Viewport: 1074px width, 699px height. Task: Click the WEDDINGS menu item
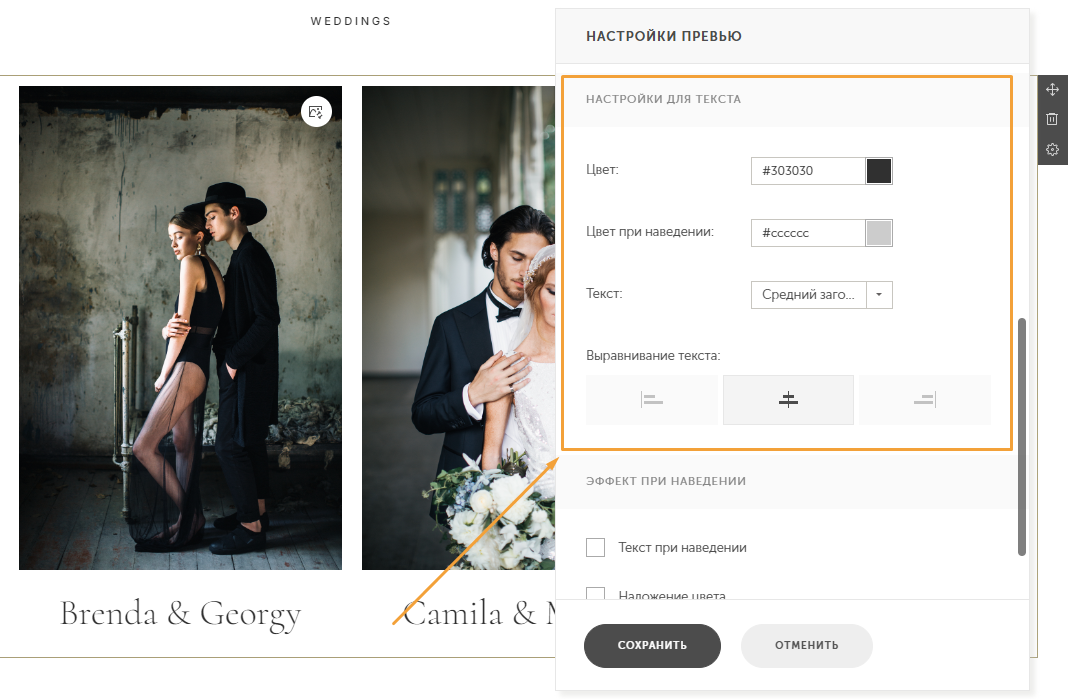(x=351, y=21)
